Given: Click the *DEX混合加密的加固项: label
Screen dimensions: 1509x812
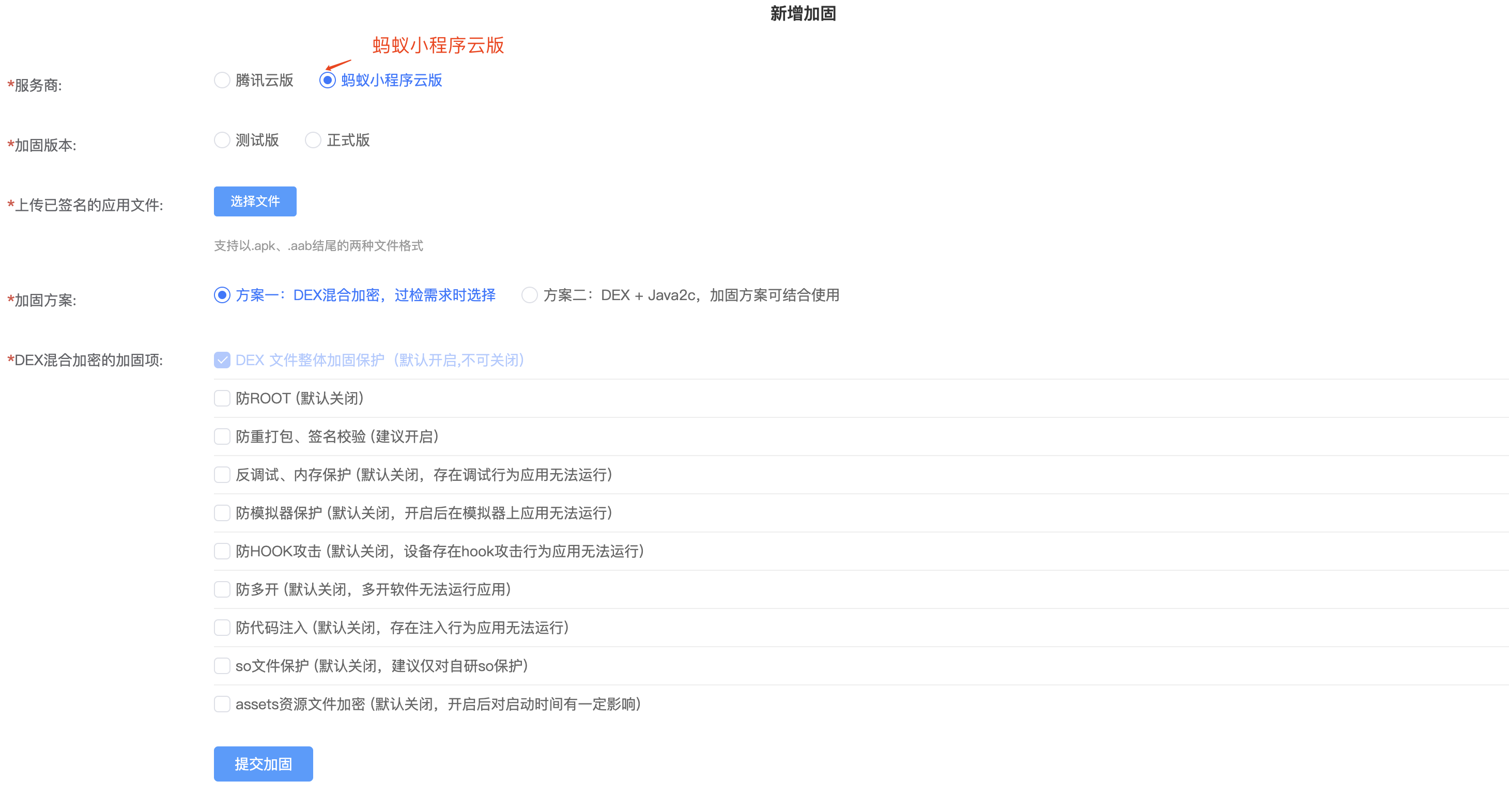Looking at the screenshot, I should [85, 360].
